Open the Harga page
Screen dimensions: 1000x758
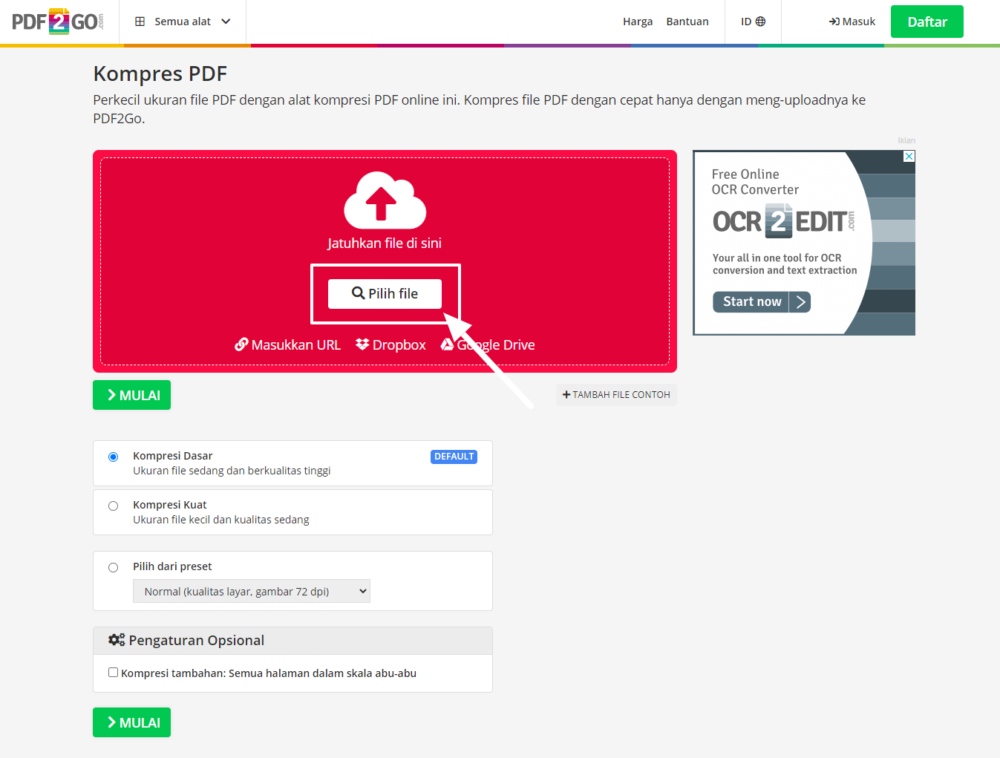637,21
